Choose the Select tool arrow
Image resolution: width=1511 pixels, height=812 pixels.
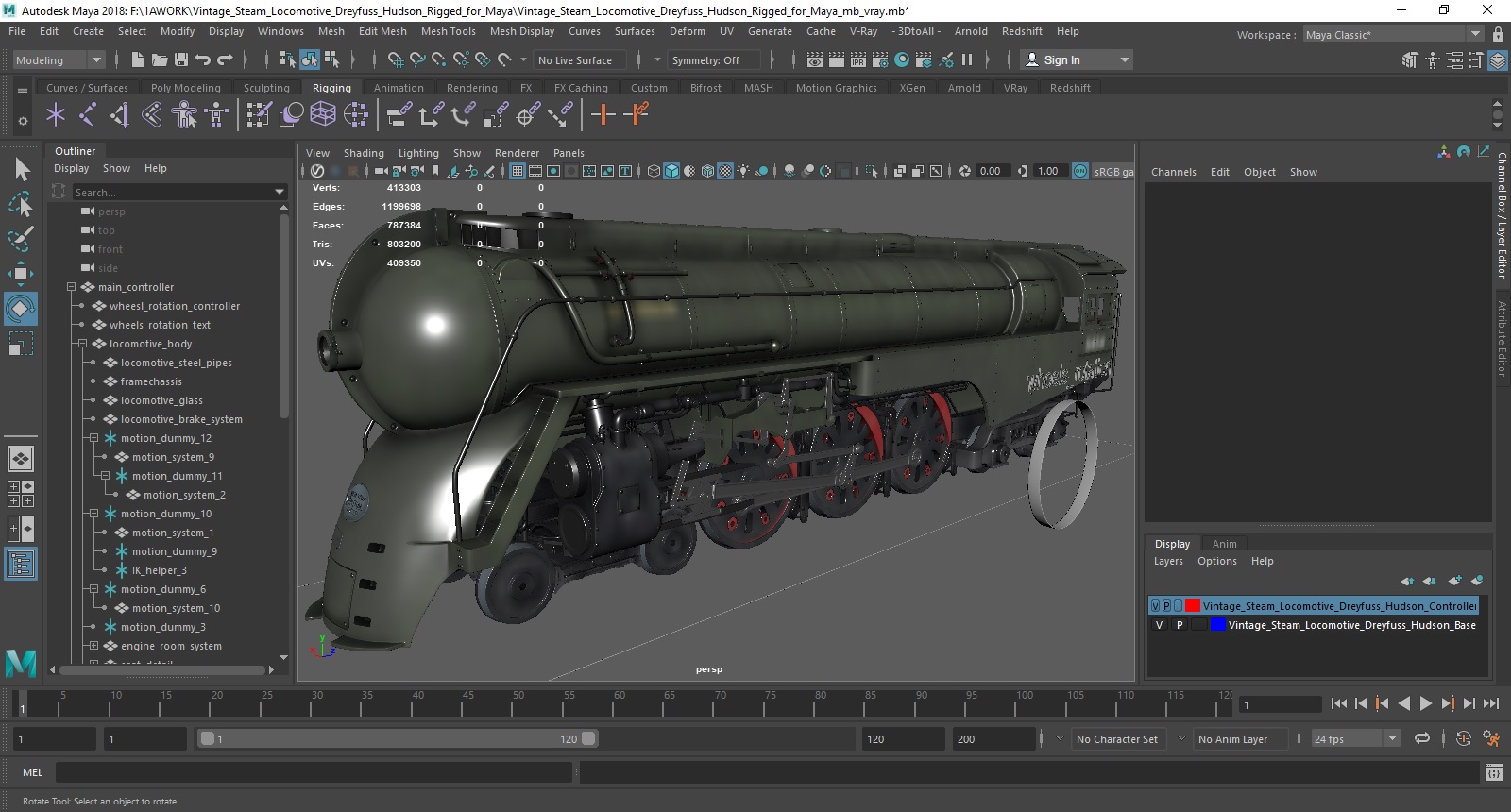coord(22,169)
